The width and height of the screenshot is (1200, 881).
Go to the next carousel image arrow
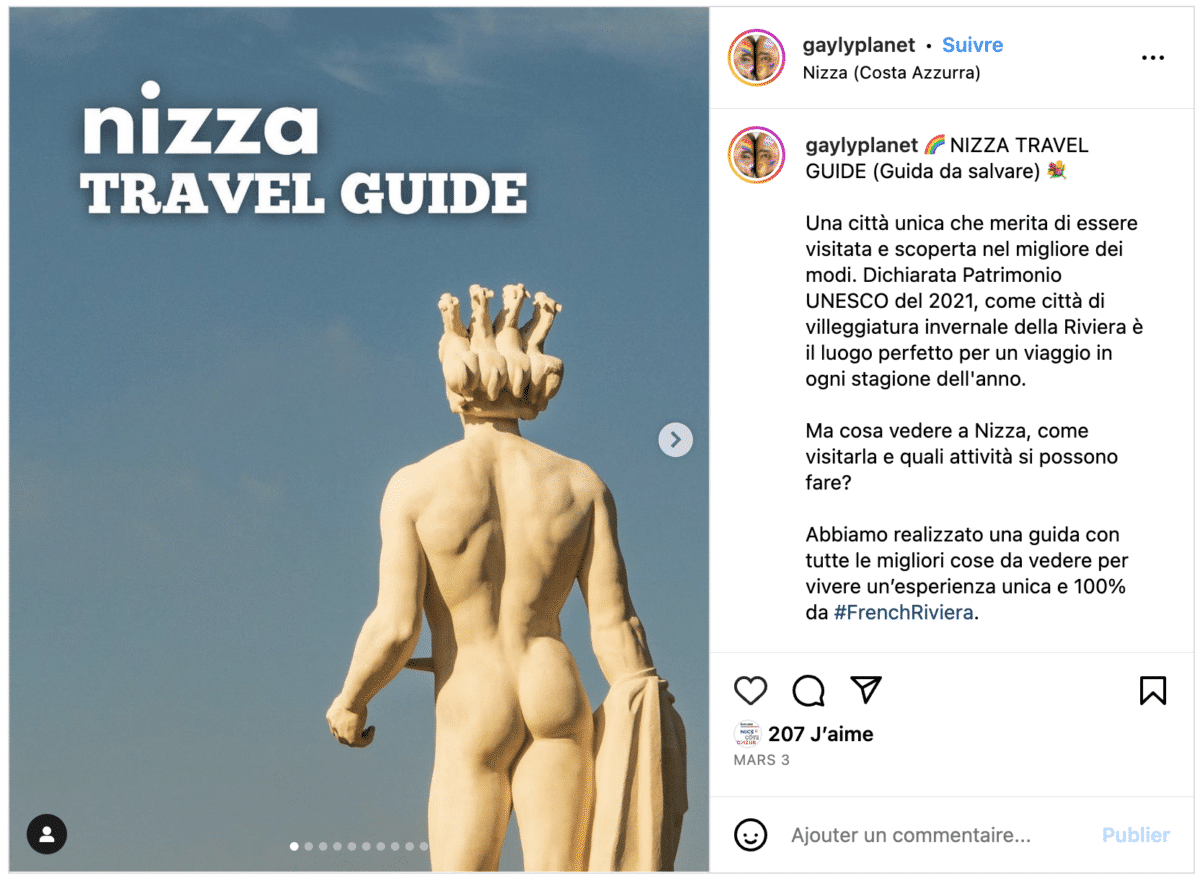point(675,439)
